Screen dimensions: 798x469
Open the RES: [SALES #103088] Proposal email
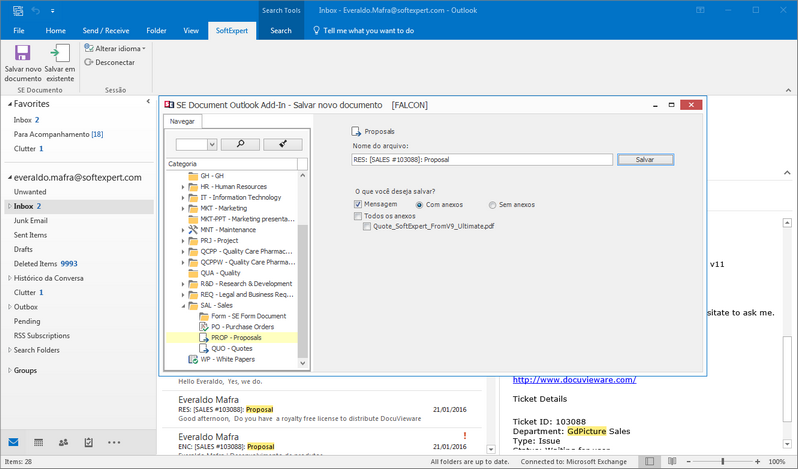[x=322, y=409]
